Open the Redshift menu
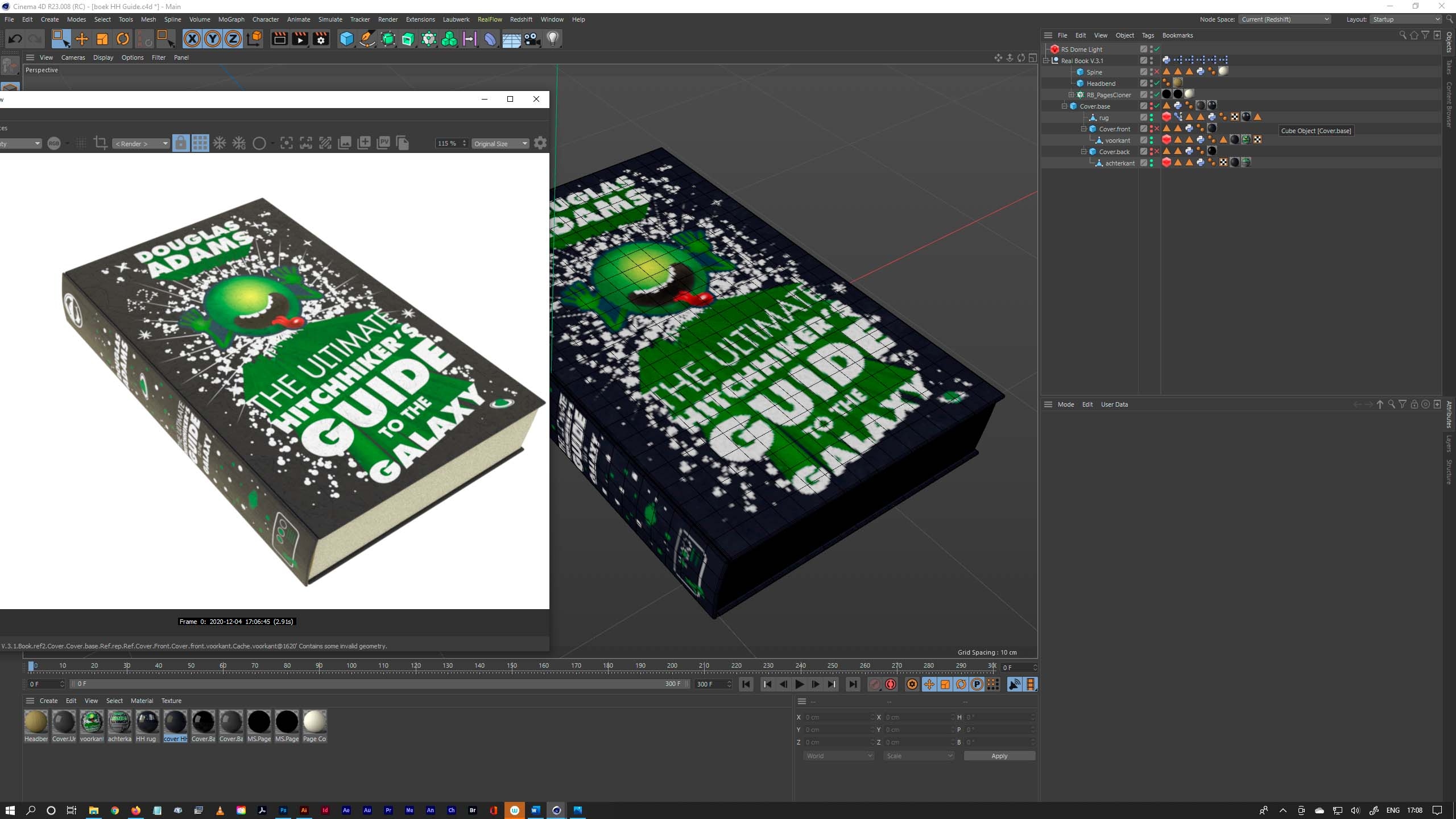Image resolution: width=1456 pixels, height=819 pixels. click(521, 19)
